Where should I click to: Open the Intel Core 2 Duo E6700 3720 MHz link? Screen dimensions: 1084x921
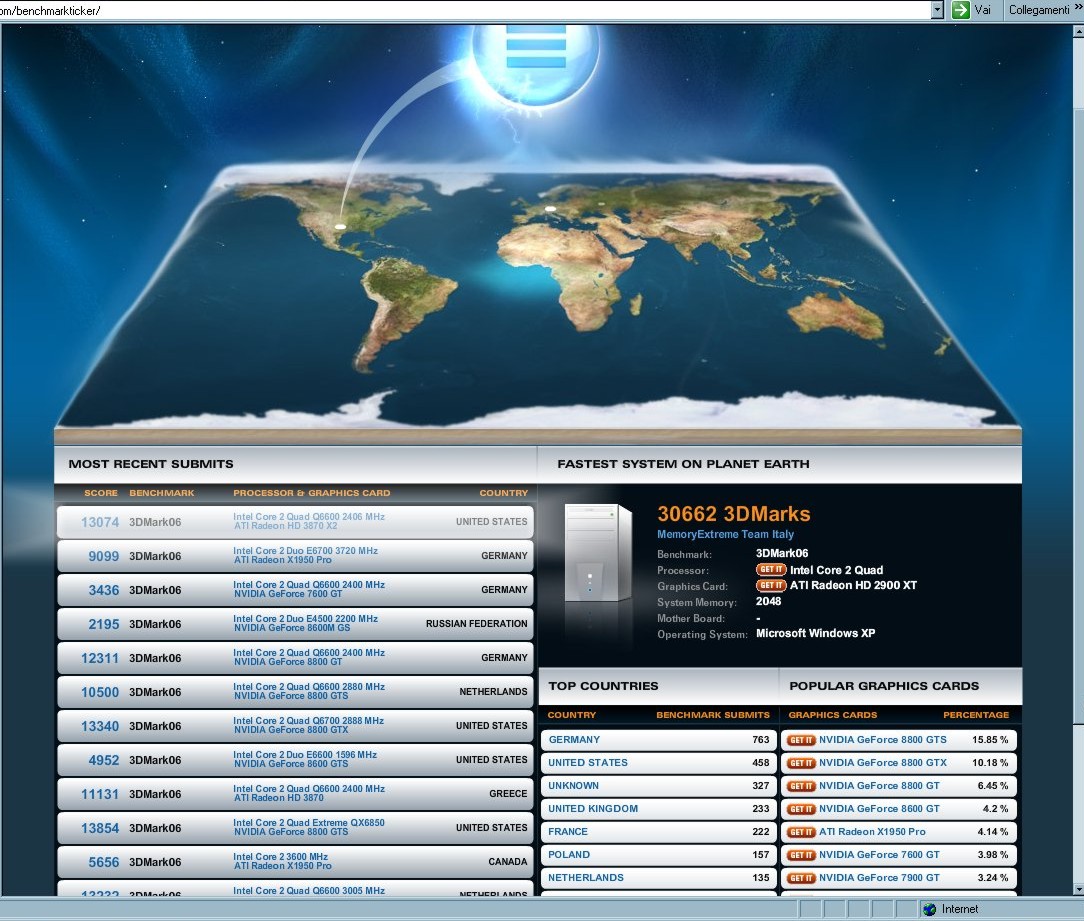306,550
